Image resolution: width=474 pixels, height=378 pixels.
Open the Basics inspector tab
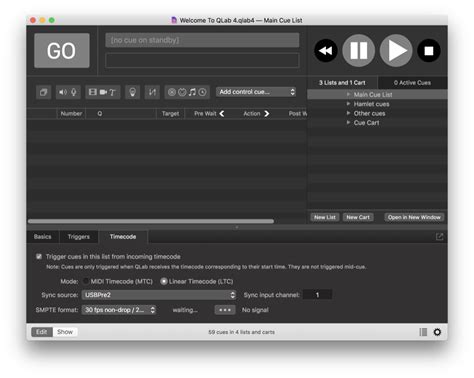[43, 237]
